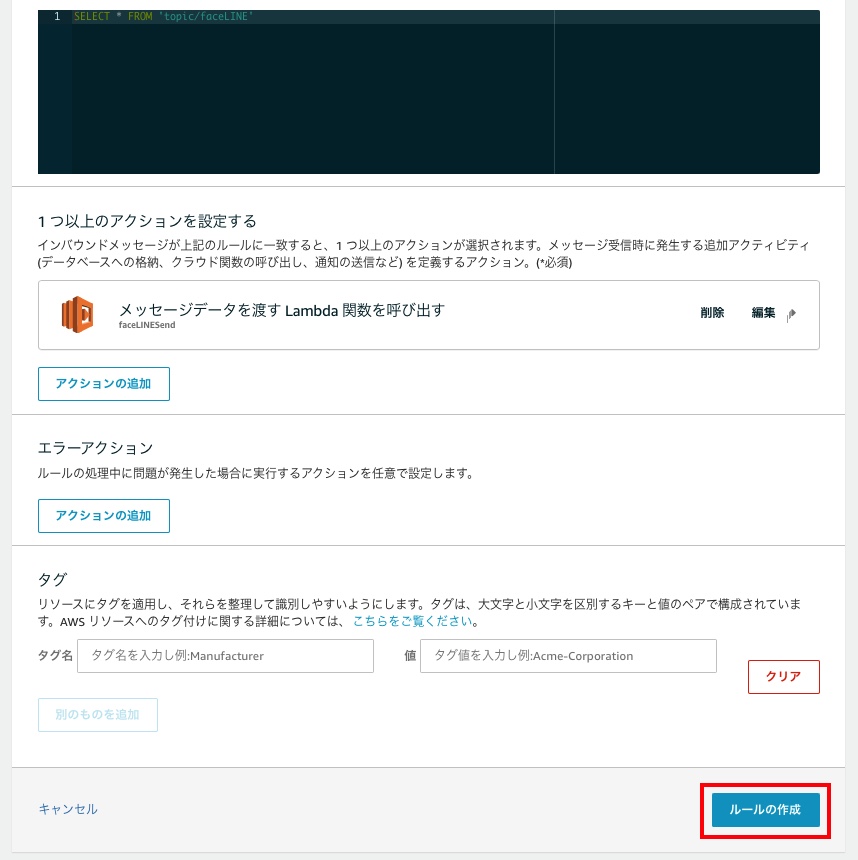This screenshot has width=858, height=860.
Task: Click the Lambda action card
Action: coord(428,315)
